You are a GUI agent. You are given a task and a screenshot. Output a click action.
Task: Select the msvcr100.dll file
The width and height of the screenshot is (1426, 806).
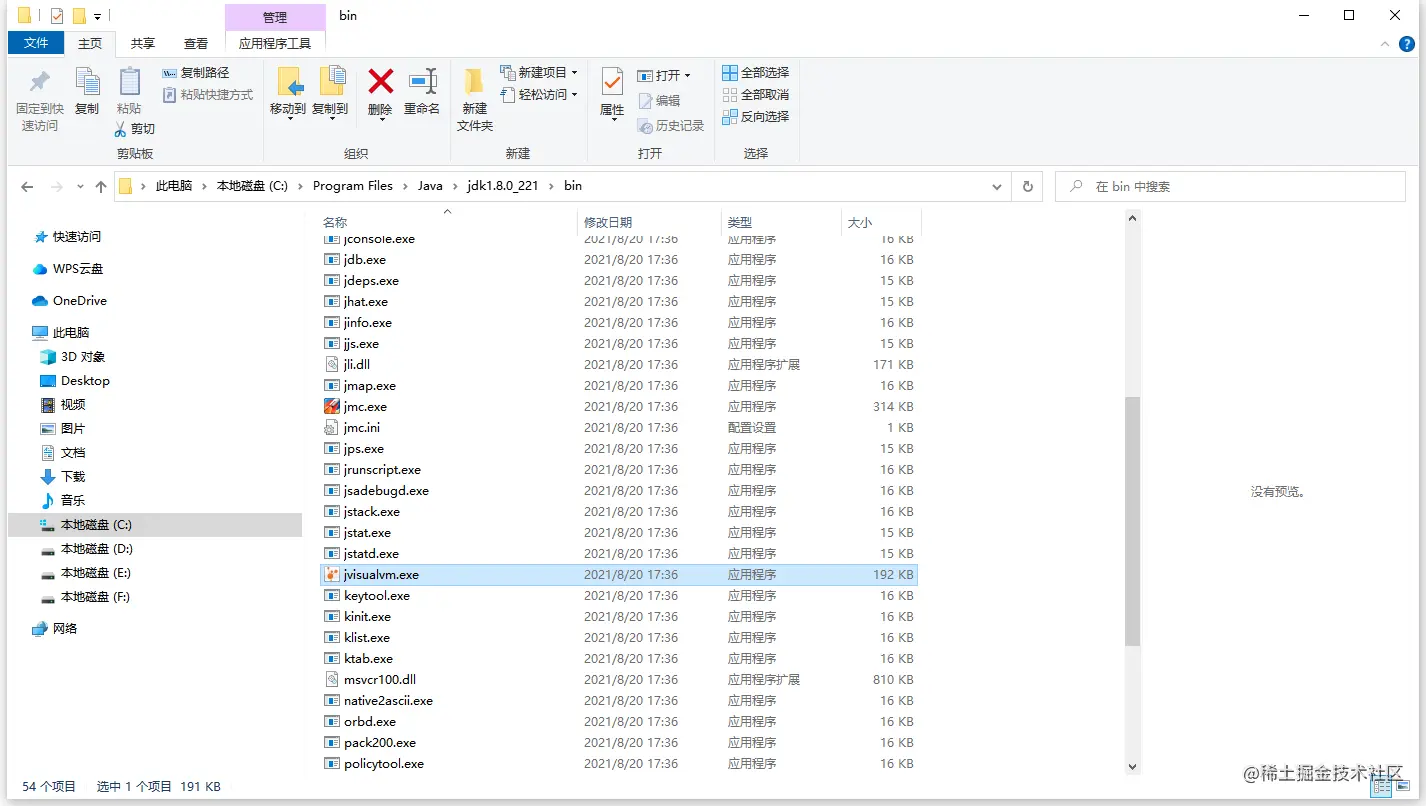(619, 680)
